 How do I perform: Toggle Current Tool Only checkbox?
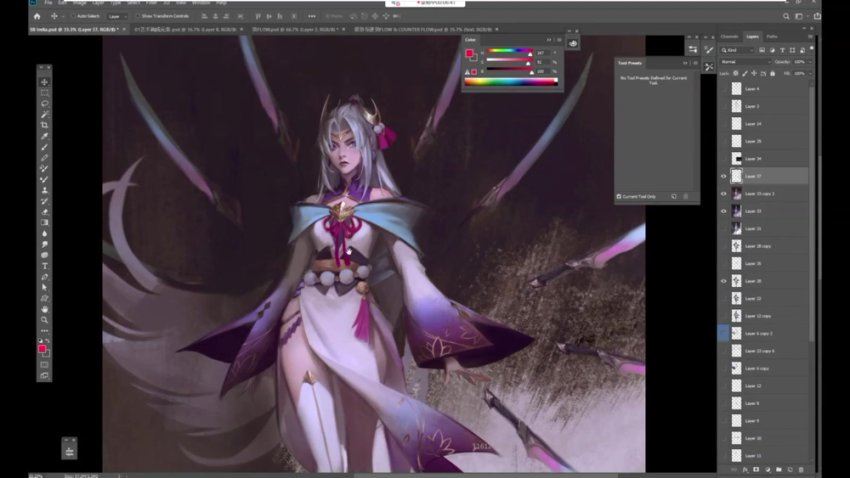click(619, 196)
